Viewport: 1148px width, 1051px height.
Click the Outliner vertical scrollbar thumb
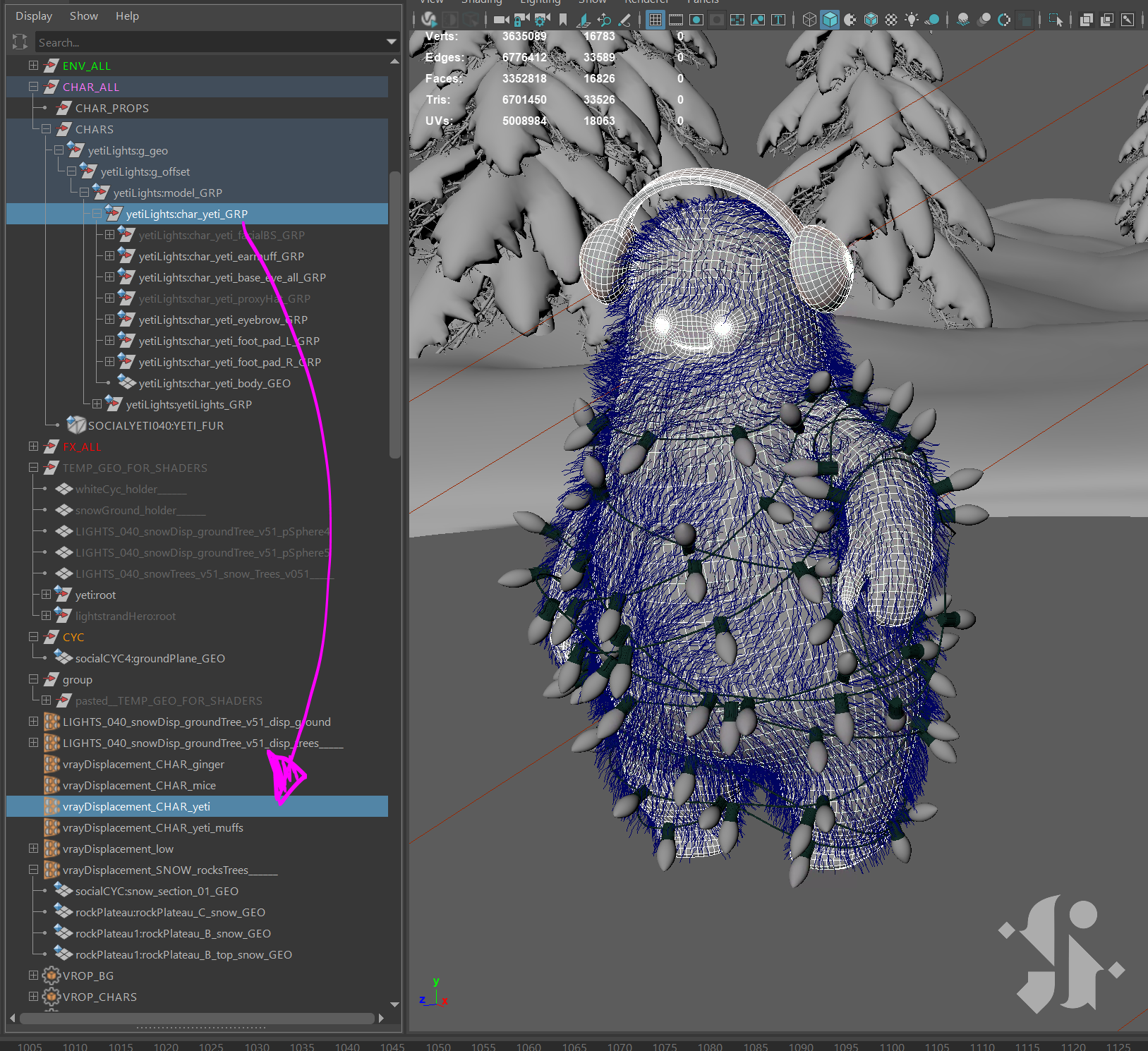(x=395, y=314)
